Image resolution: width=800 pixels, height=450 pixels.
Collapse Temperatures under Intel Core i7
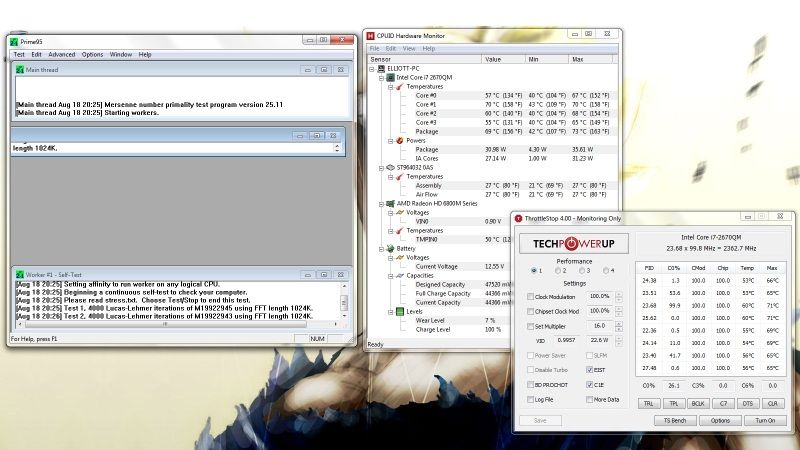point(390,87)
